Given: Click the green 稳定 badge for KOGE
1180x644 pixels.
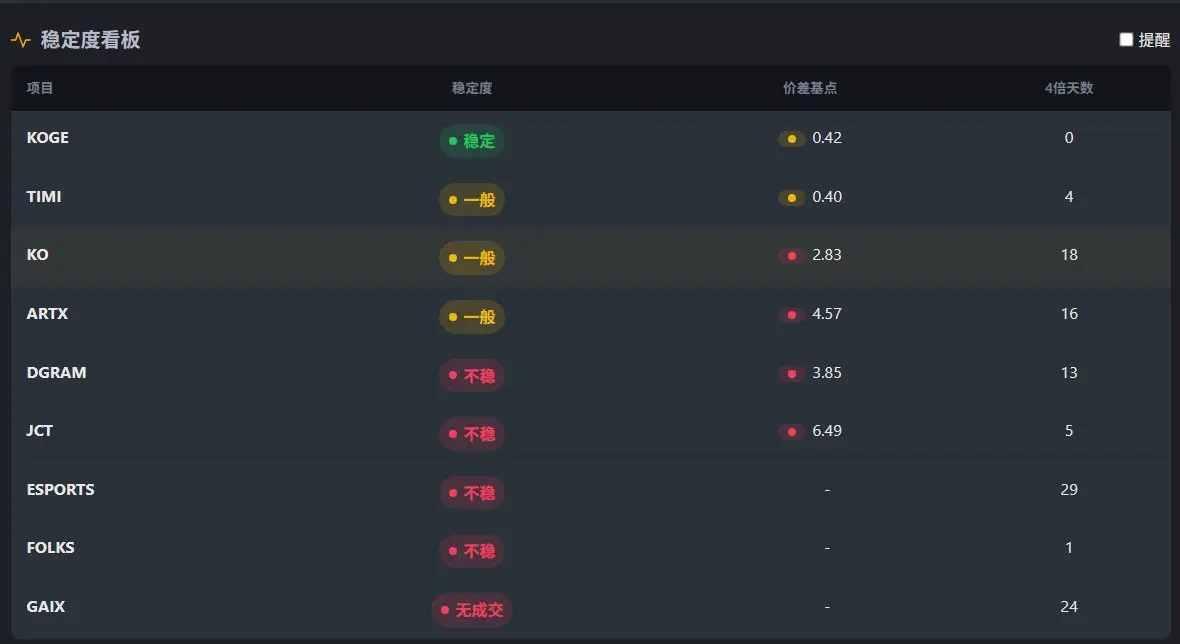Looking at the screenshot, I should [x=472, y=141].
